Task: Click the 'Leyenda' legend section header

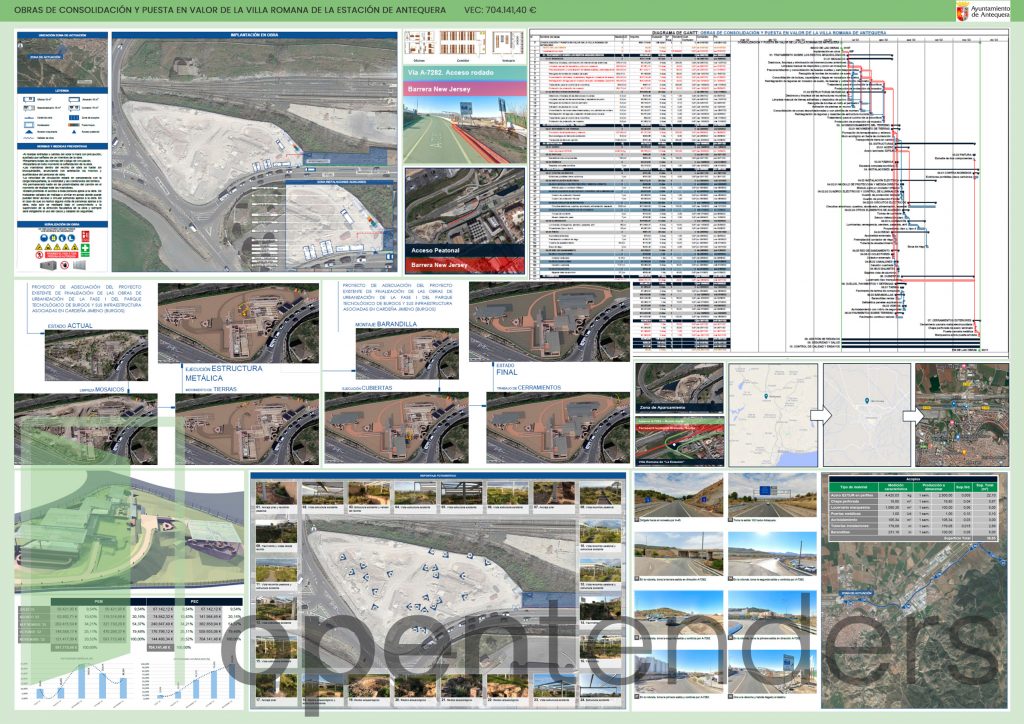Action: pyautogui.click(x=62, y=91)
